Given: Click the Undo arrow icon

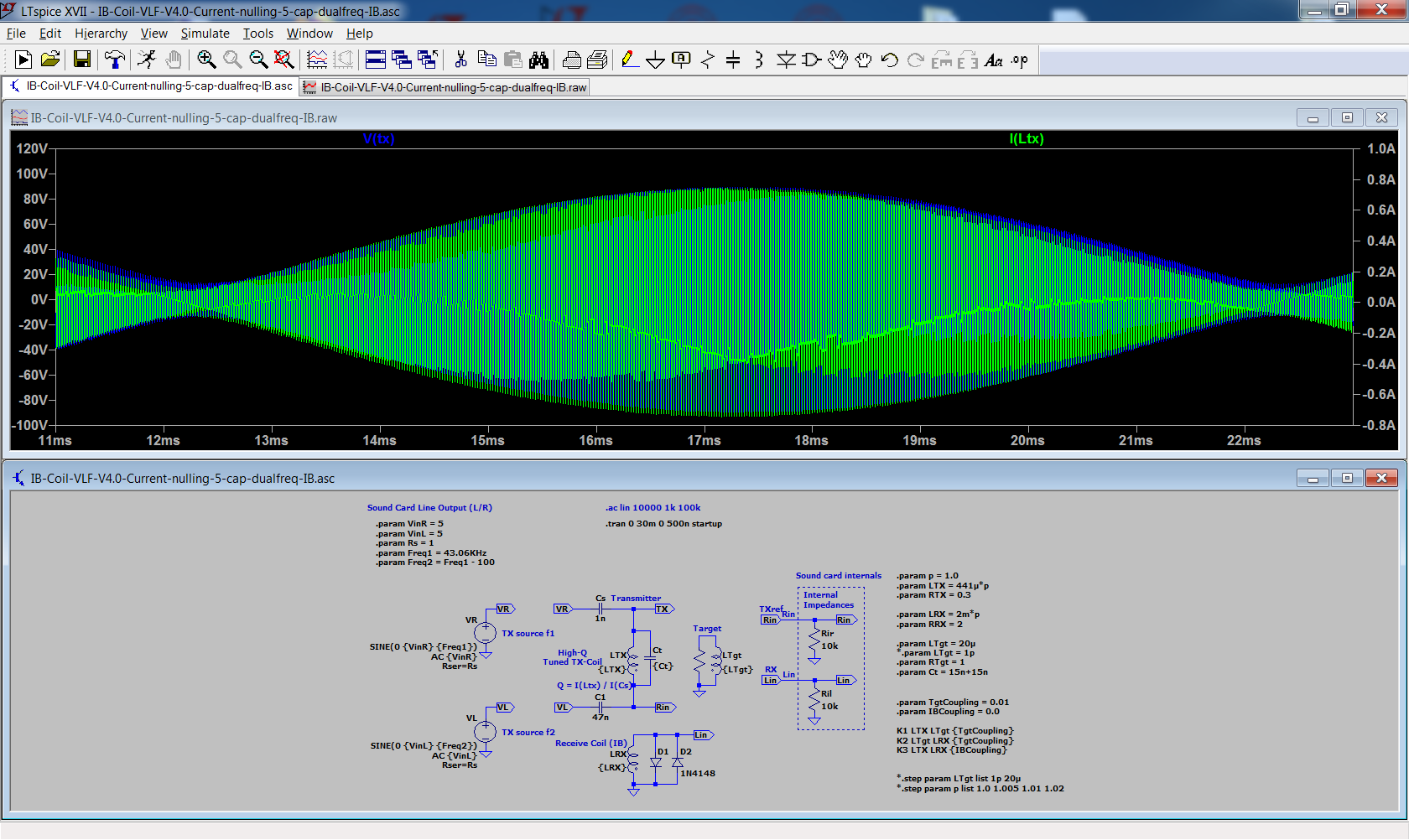Looking at the screenshot, I should pyautogui.click(x=890, y=60).
